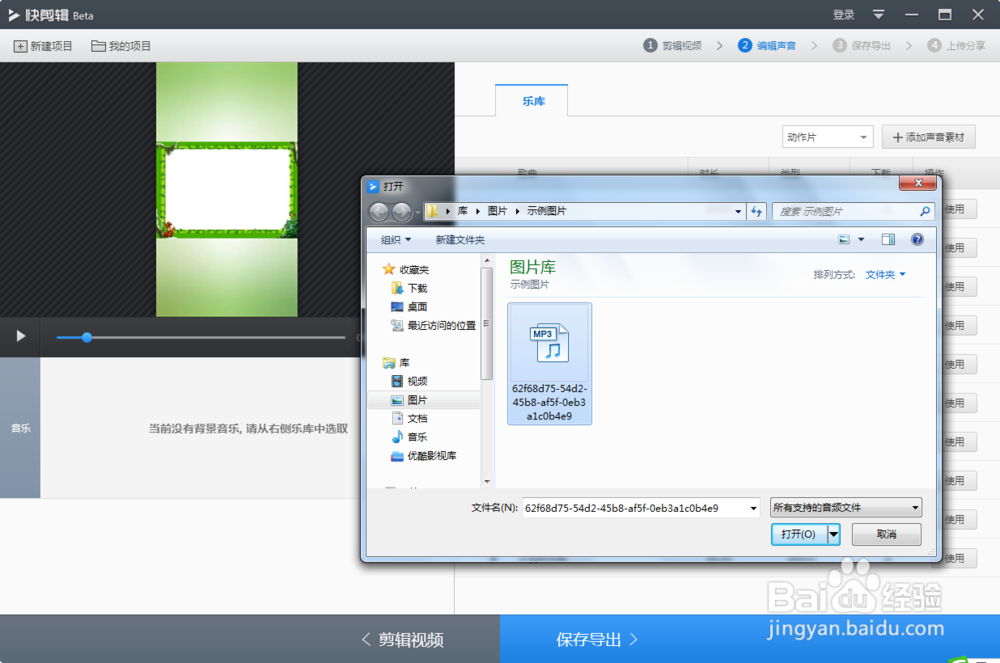Click the 文件名 input field
The height and width of the screenshot is (663, 1000).
click(636, 508)
